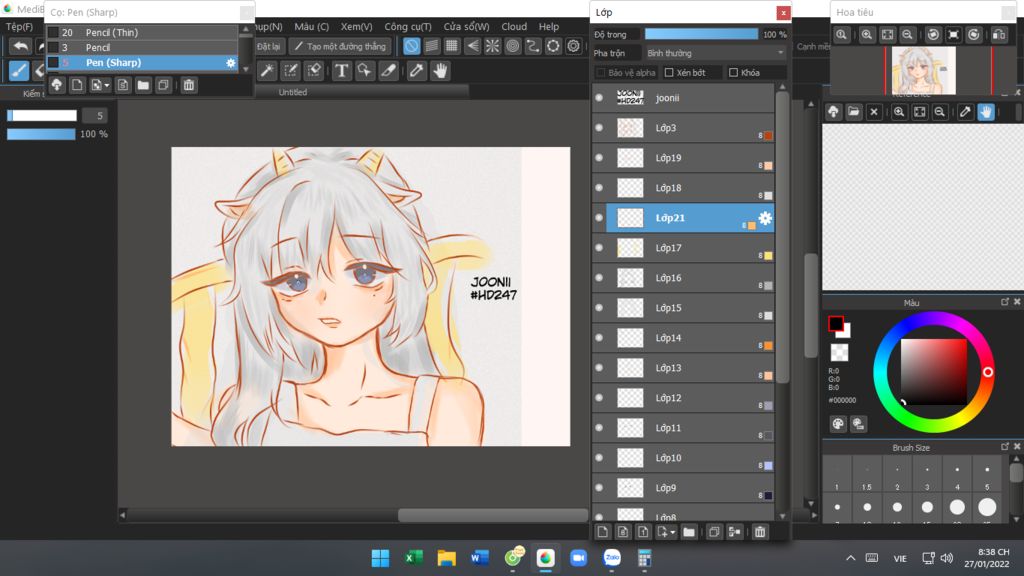Delete brush using trash icon in brush panel
The image size is (1024, 576).
[189, 85]
